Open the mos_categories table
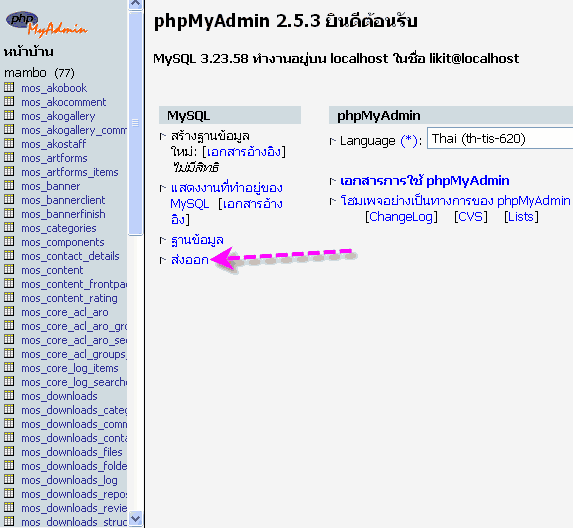This screenshot has width=573, height=528. tap(59, 228)
